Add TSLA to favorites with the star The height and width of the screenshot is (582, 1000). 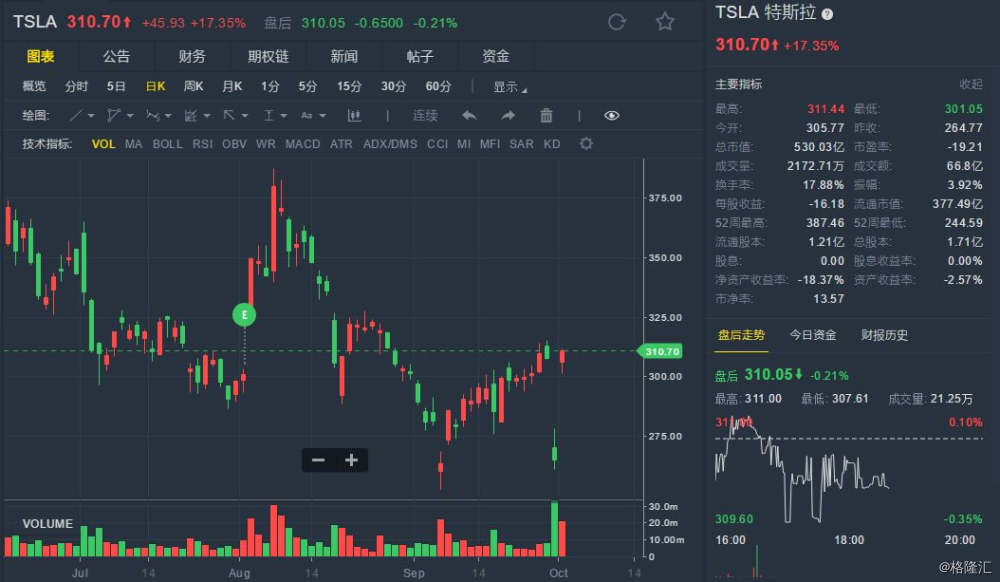(665, 22)
